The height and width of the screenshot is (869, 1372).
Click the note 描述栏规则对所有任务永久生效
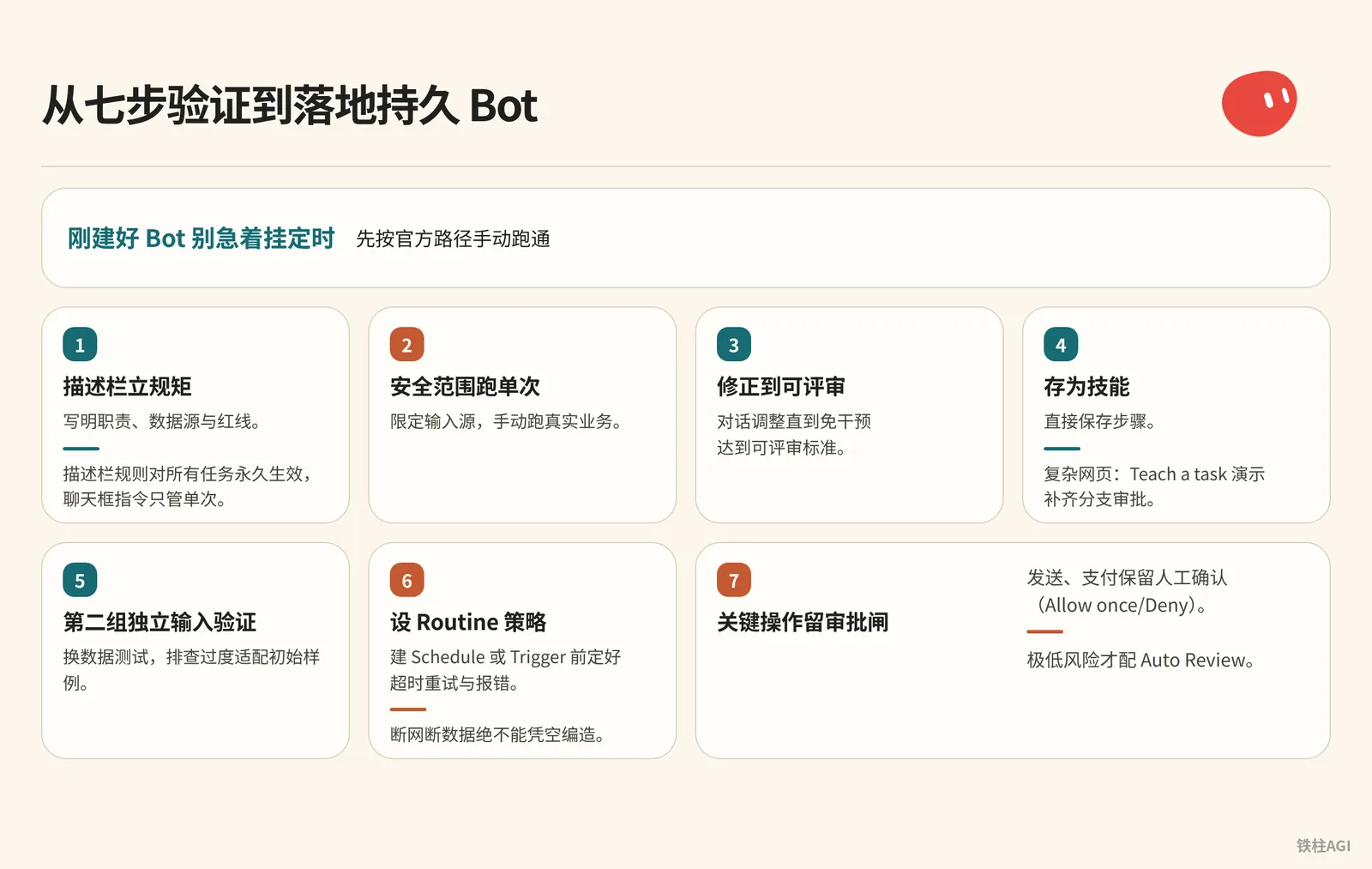tap(187, 474)
